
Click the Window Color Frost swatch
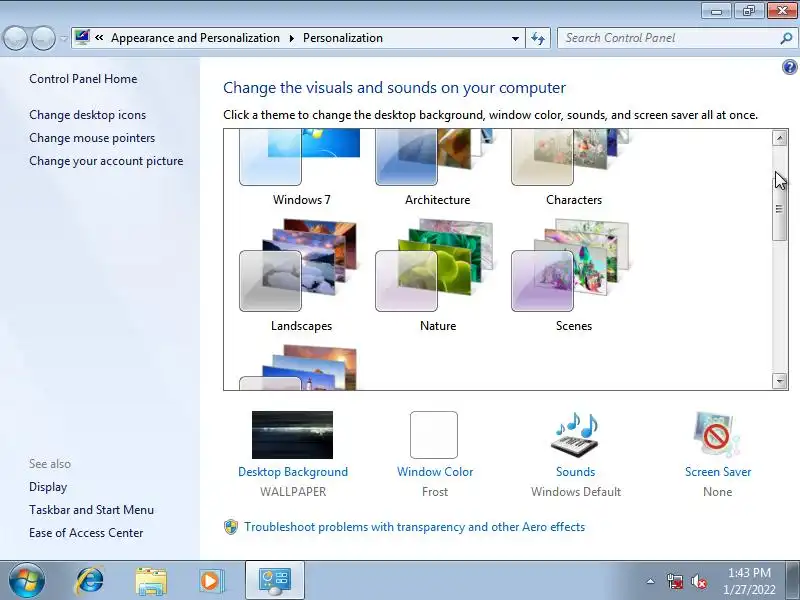pos(434,435)
